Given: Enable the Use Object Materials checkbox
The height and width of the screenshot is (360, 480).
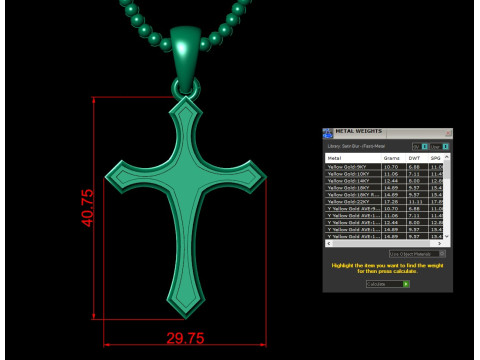Looking at the screenshot, I should pyautogui.click(x=442, y=254).
